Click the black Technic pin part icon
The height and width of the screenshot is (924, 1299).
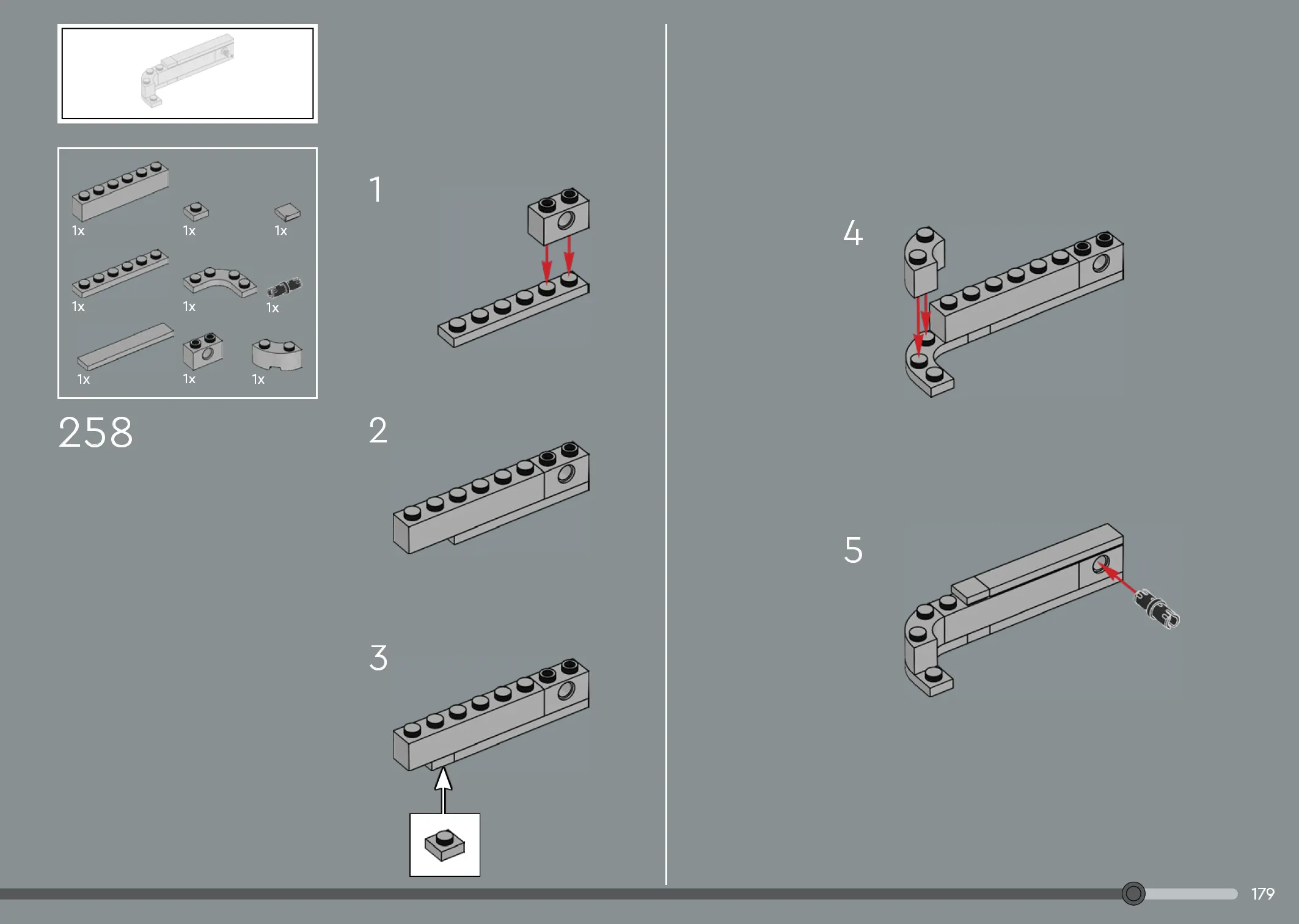284,287
